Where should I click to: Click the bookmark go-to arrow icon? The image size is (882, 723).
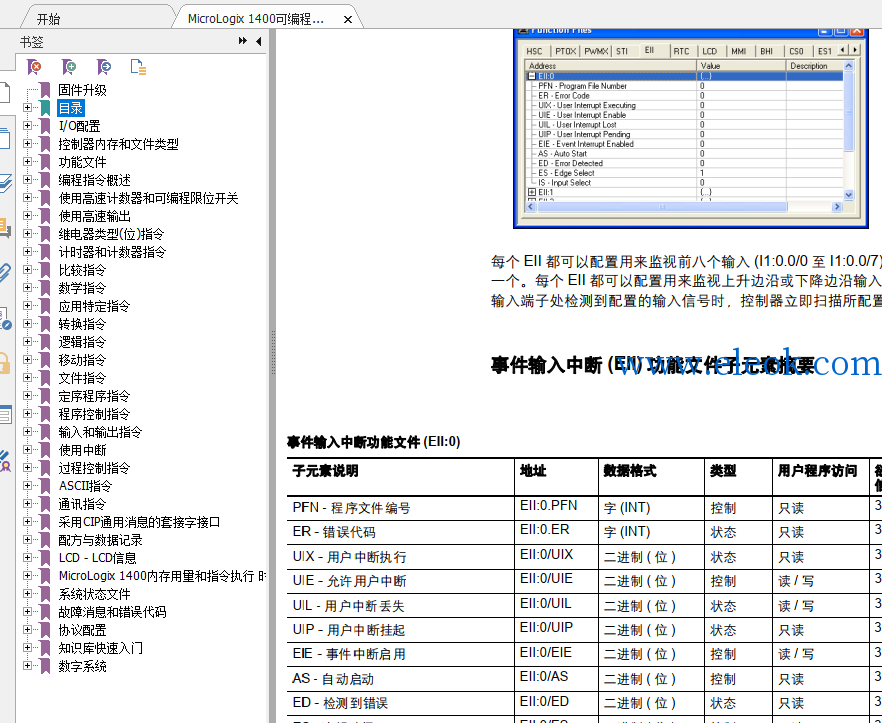tap(104, 67)
